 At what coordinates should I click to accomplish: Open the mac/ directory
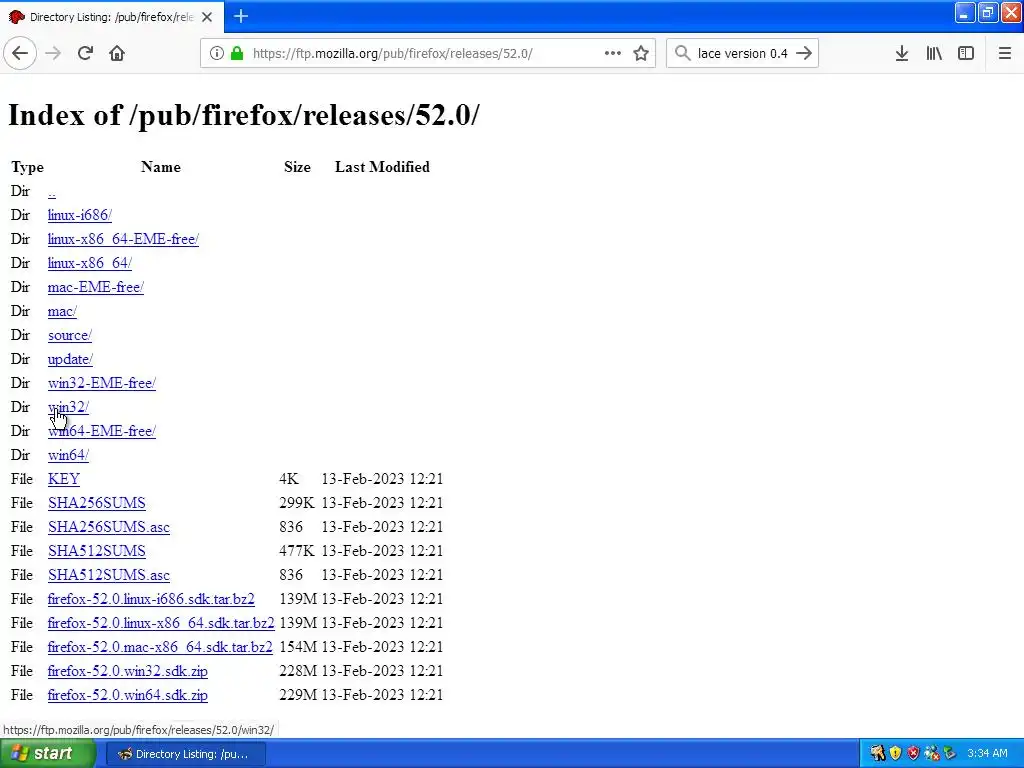62,312
